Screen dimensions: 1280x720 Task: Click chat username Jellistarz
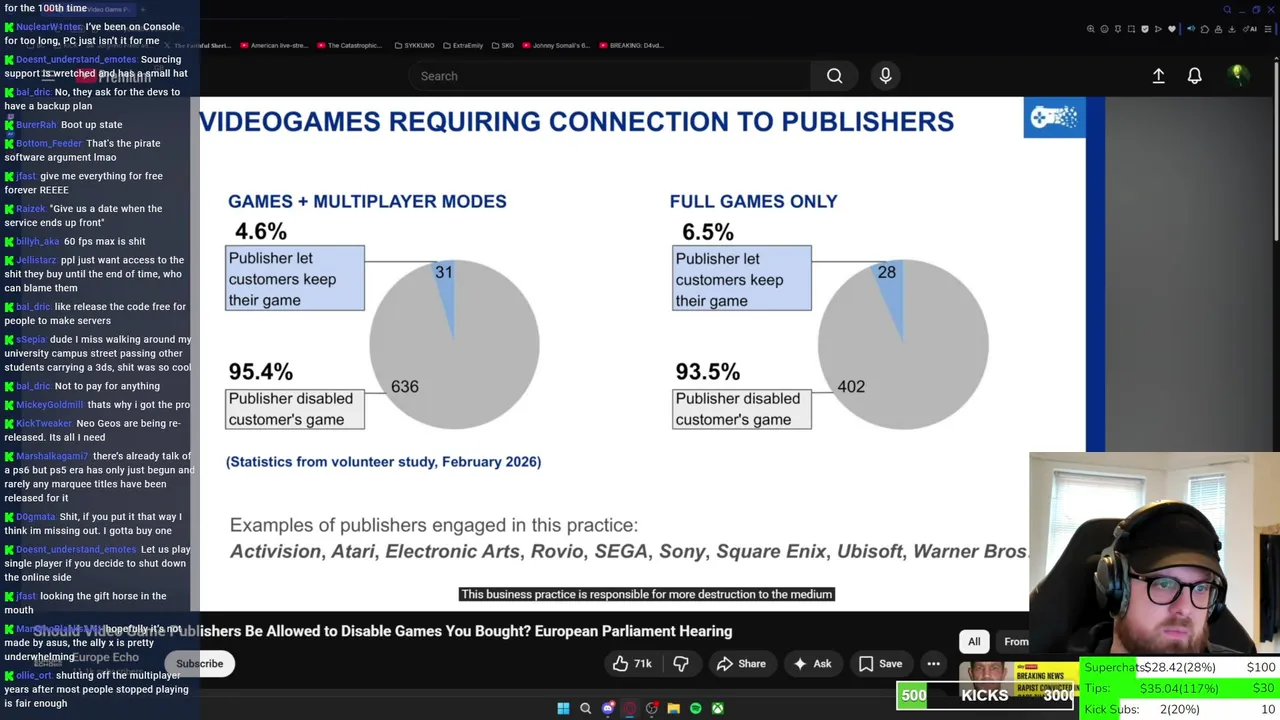(37, 260)
